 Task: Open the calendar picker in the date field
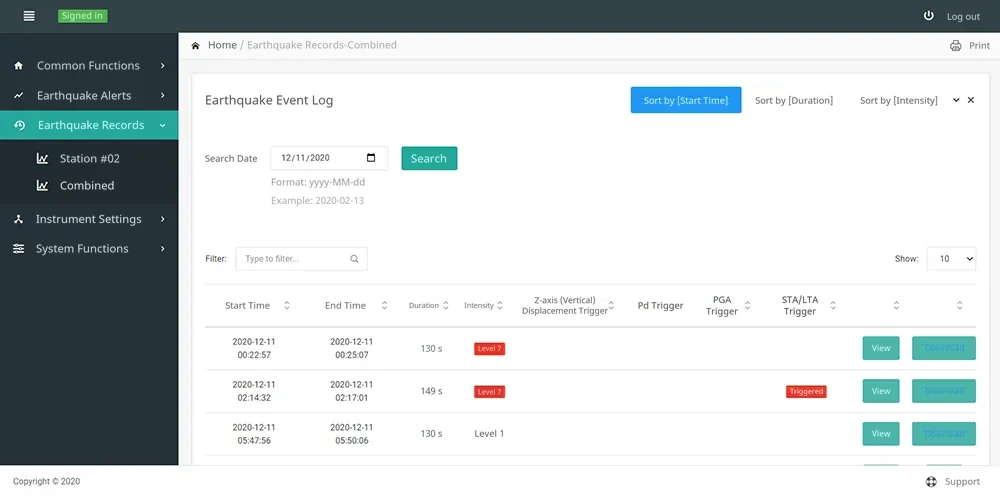pos(371,158)
